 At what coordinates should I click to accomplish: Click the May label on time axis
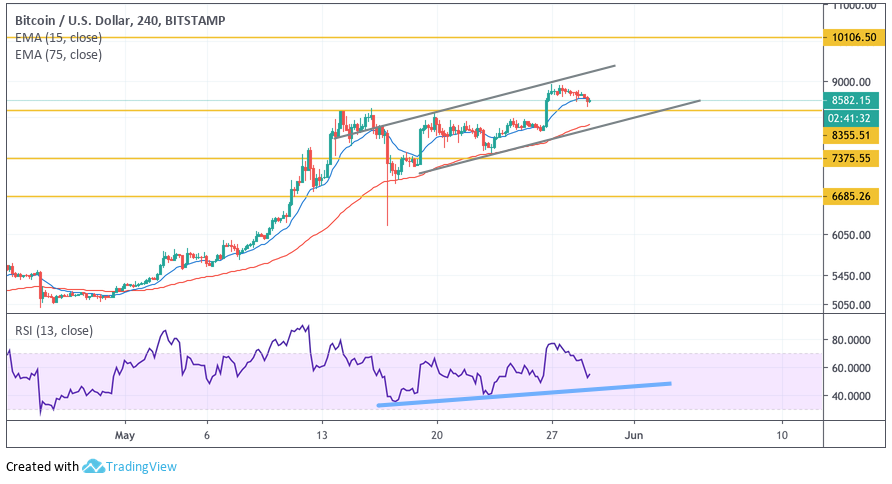click(124, 436)
